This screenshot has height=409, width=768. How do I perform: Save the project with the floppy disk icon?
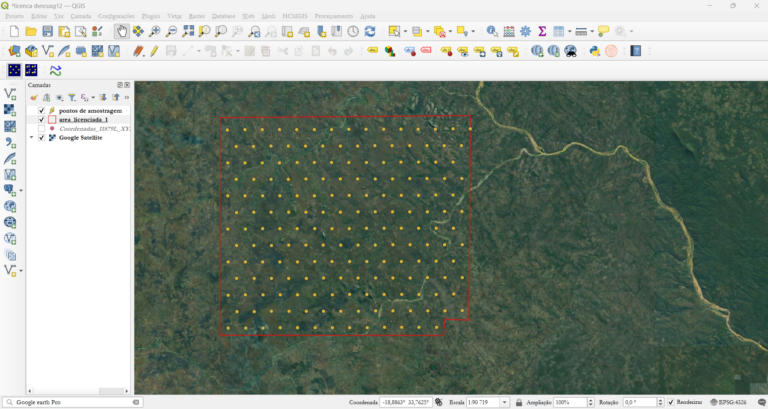48,31
